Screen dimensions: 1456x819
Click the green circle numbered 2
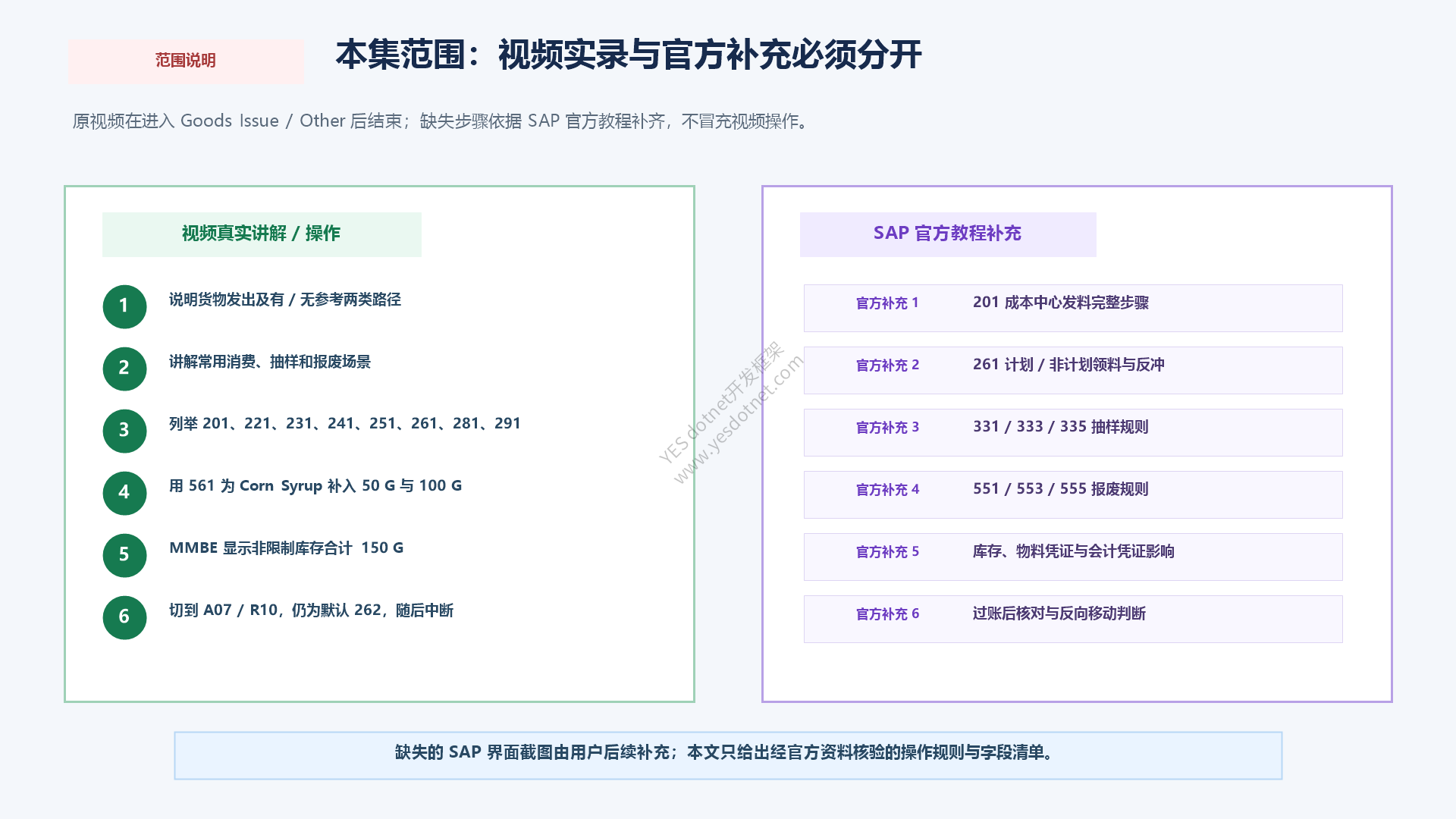click(124, 369)
